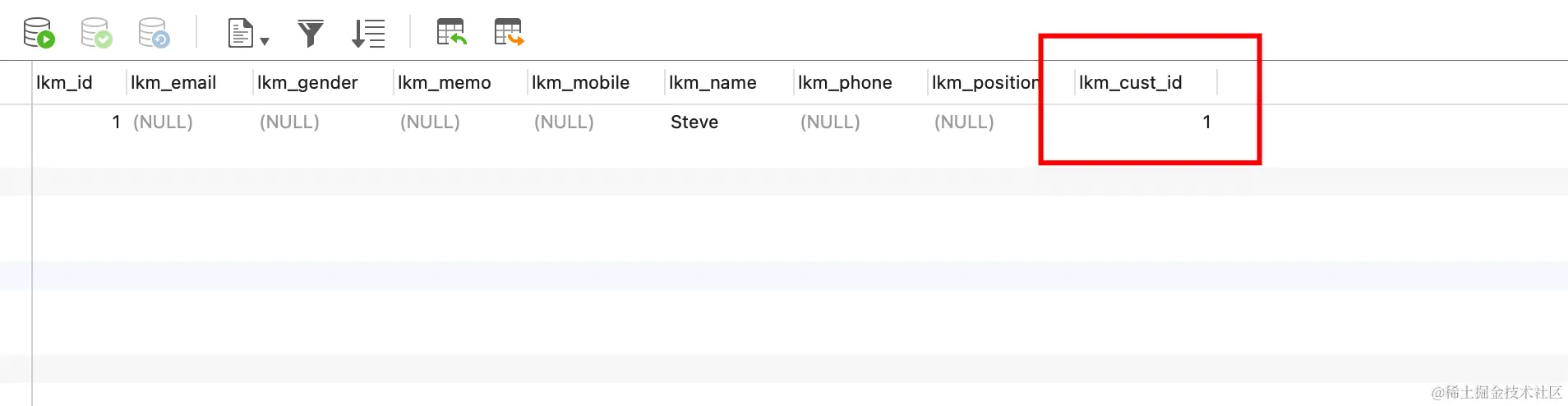Viewport: 1568px width, 406px height.
Task: Select the lkm_mobile column header
Action: 580,82
